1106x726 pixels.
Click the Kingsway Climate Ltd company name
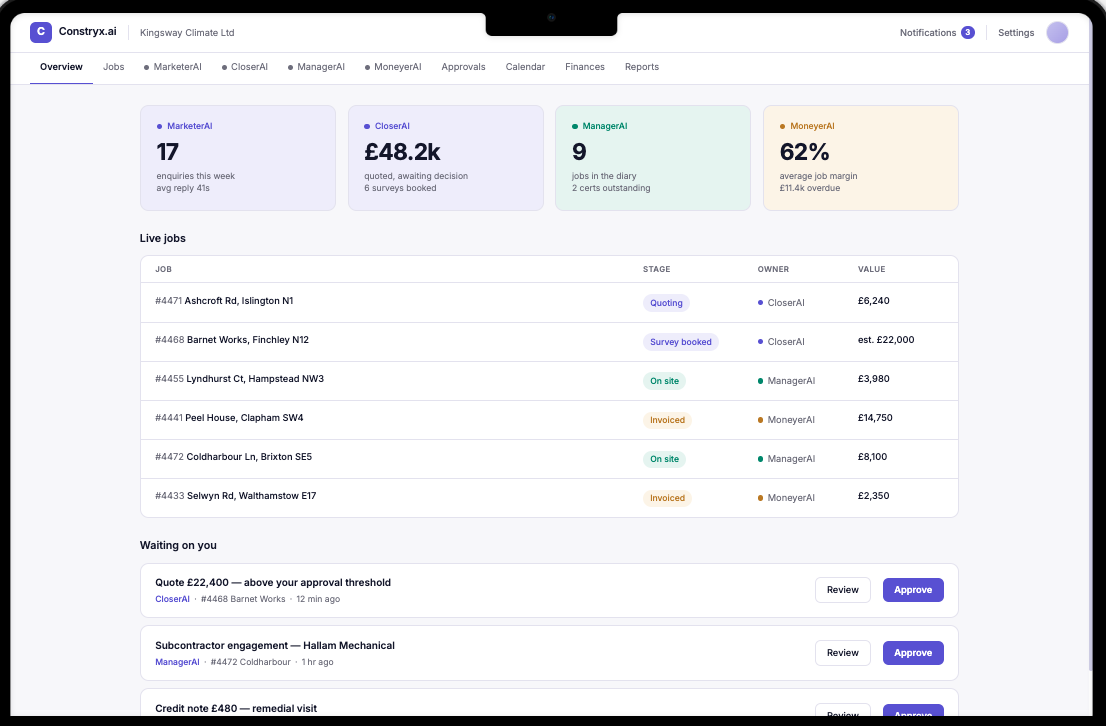coord(187,32)
